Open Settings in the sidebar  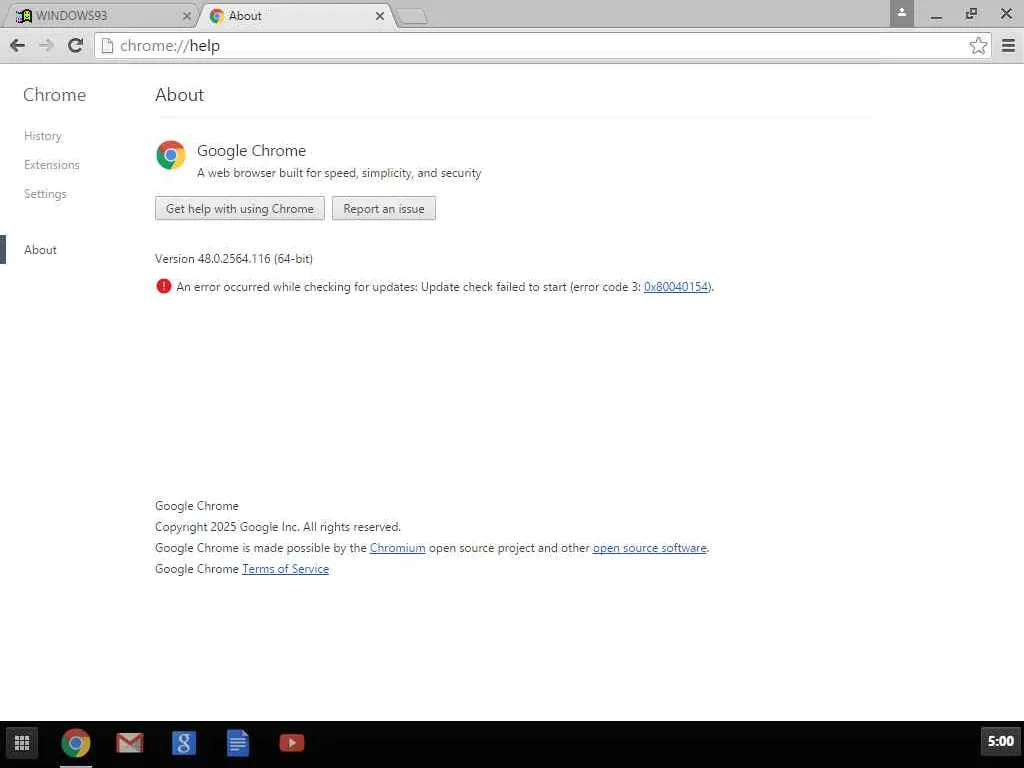point(45,194)
